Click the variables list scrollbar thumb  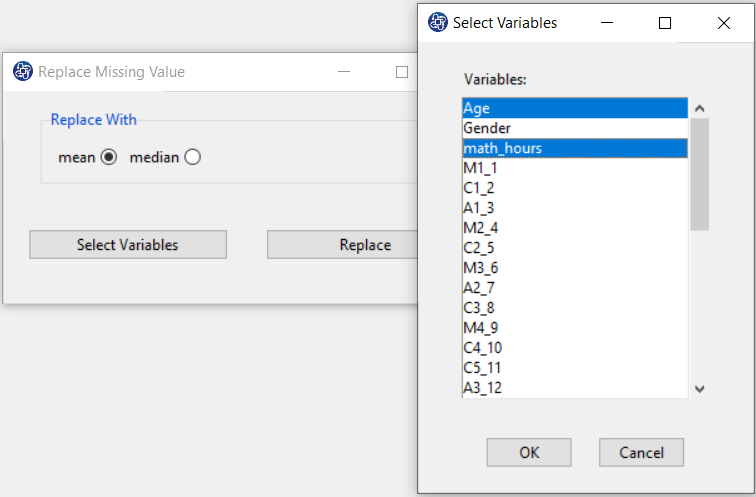700,175
